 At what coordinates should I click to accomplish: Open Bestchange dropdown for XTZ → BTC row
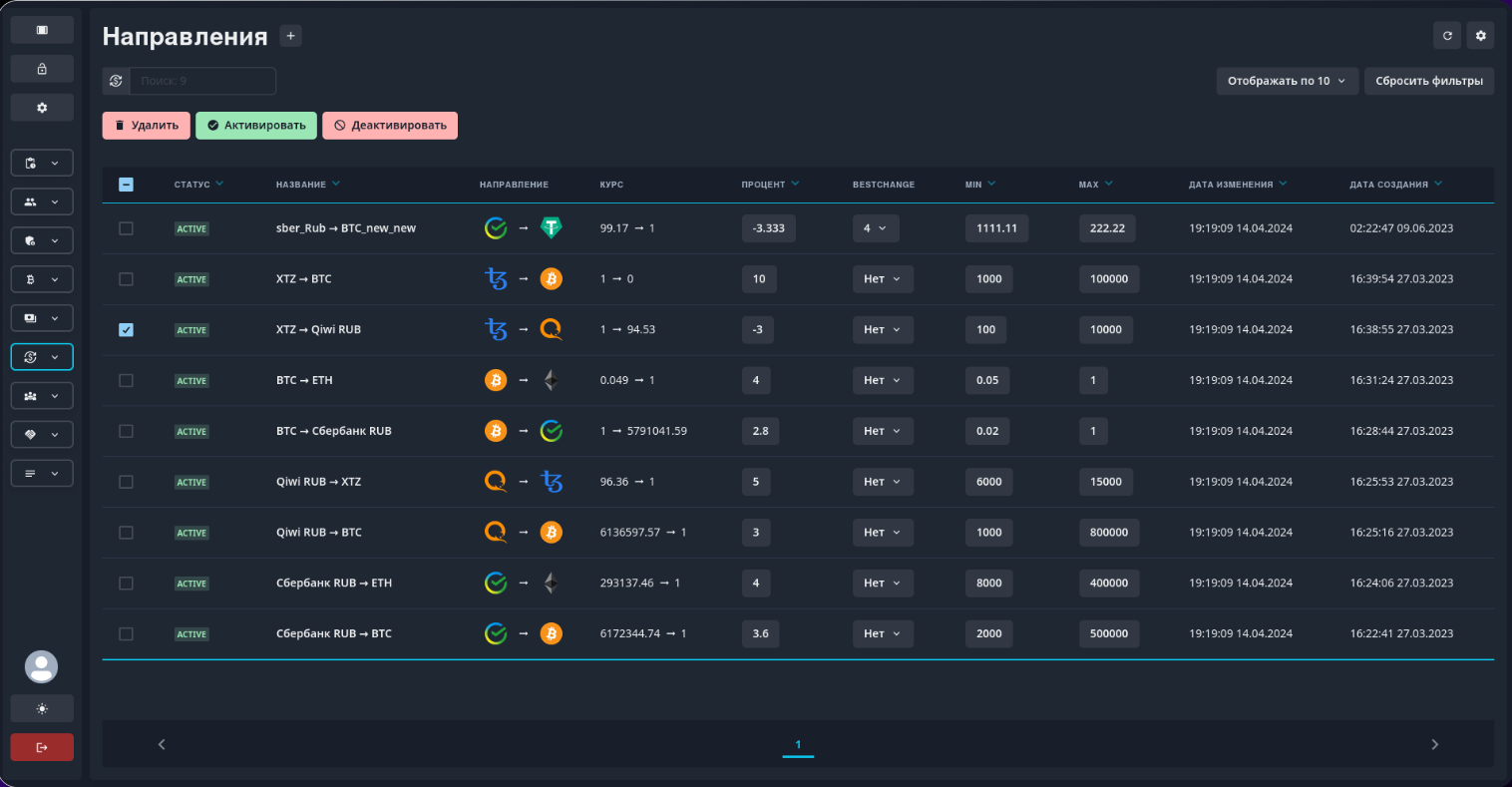point(883,279)
